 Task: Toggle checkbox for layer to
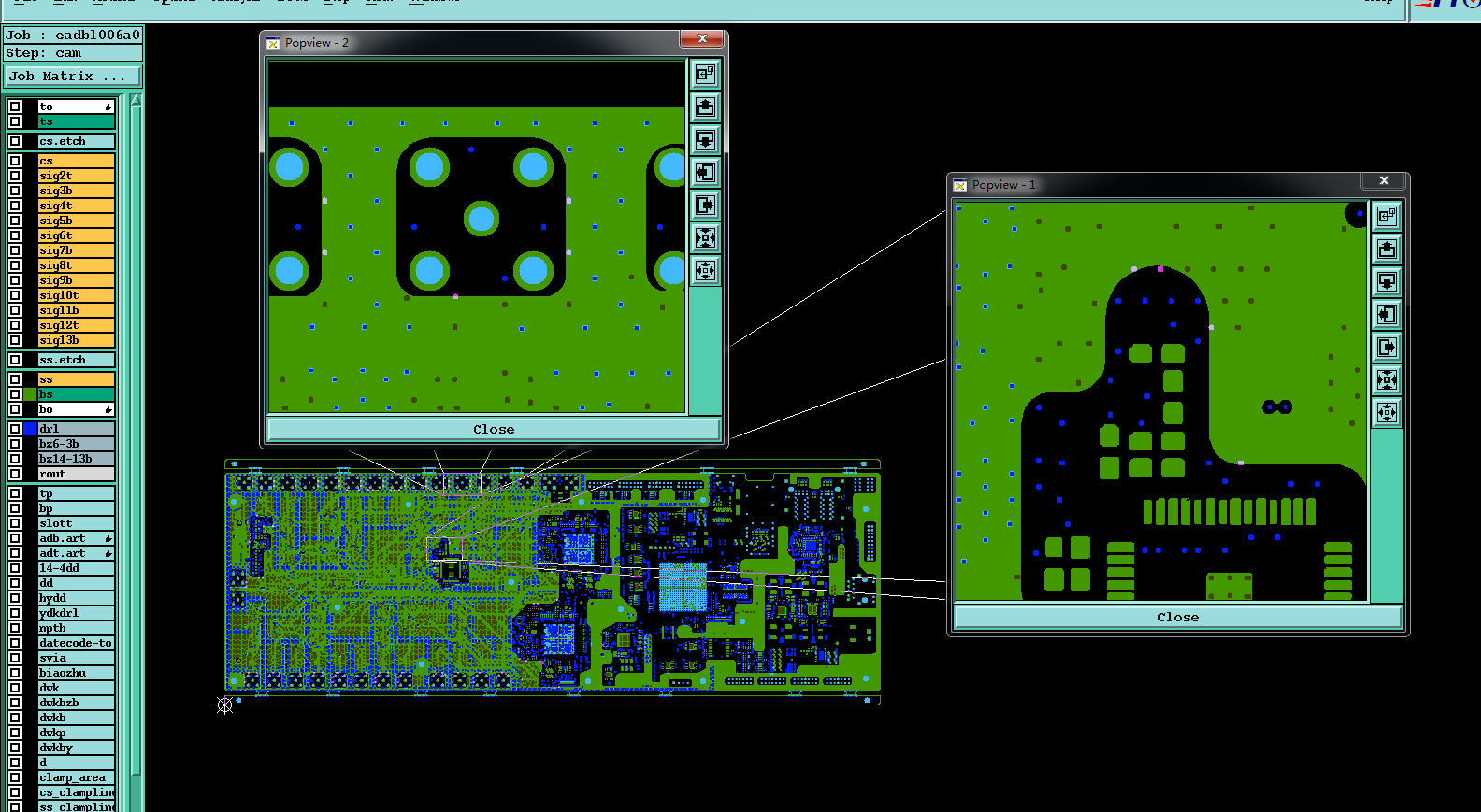(x=15, y=107)
